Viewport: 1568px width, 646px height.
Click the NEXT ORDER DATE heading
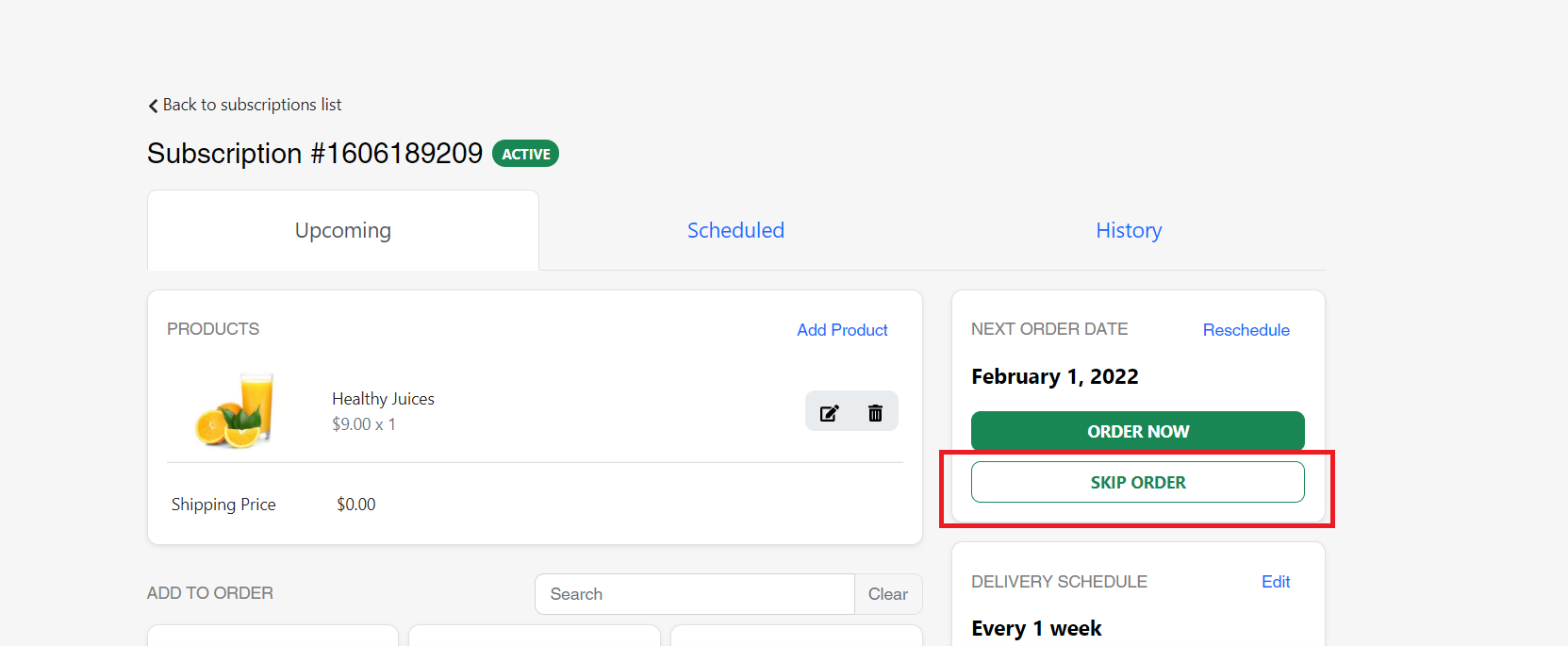(1049, 329)
